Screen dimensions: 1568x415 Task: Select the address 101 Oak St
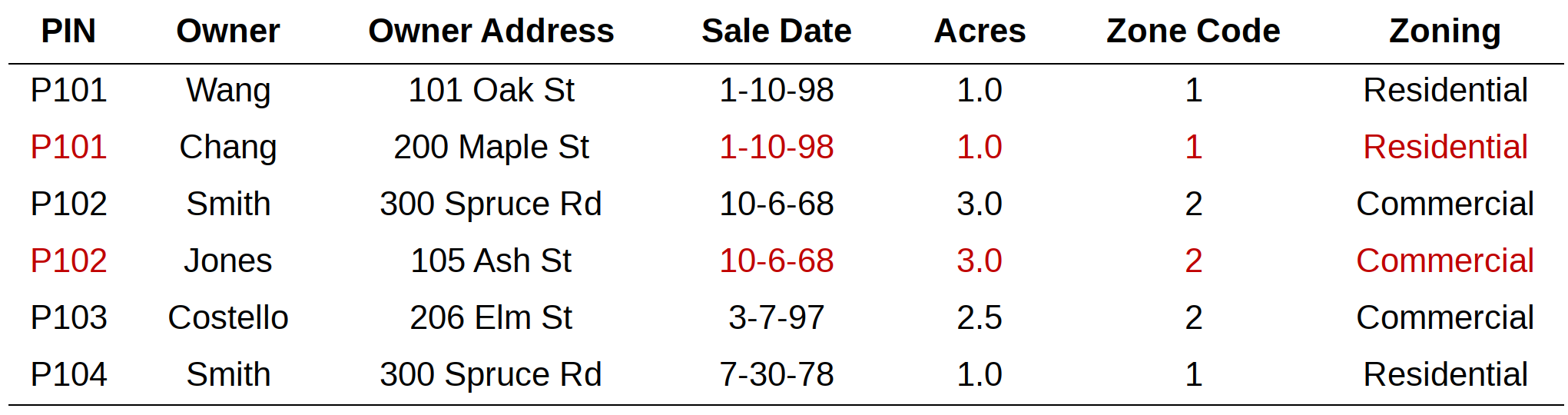point(491,91)
